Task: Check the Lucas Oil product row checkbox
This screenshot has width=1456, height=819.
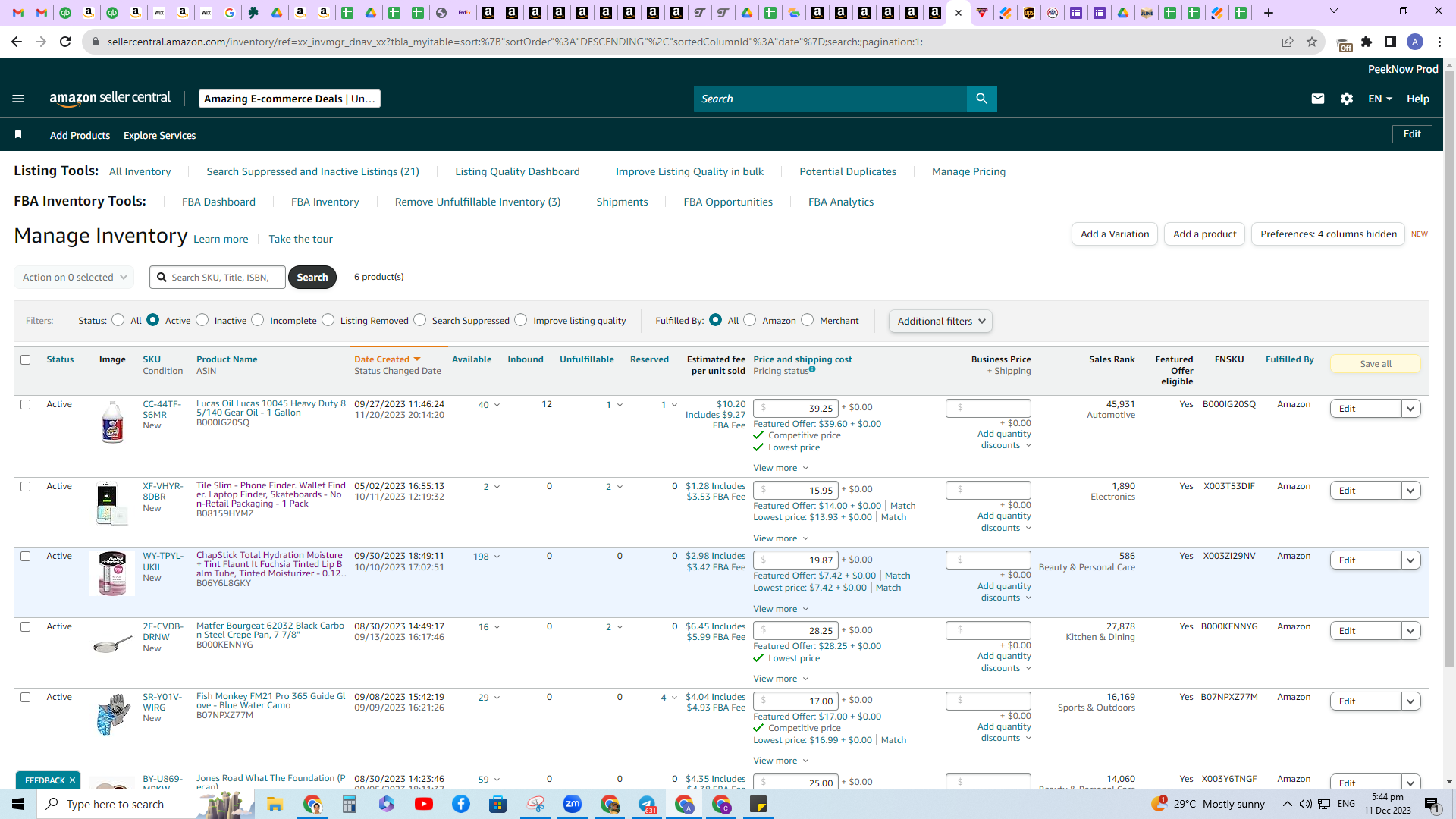Action: click(26, 404)
